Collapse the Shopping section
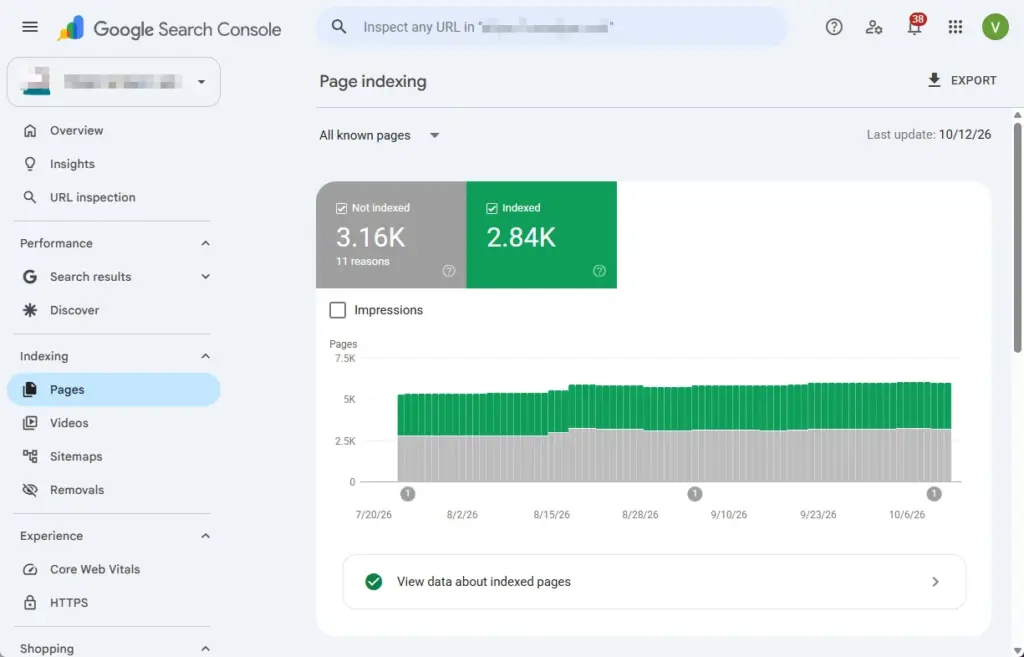Screen dimensions: 1024x657 pyautogui.click(x=205, y=649)
